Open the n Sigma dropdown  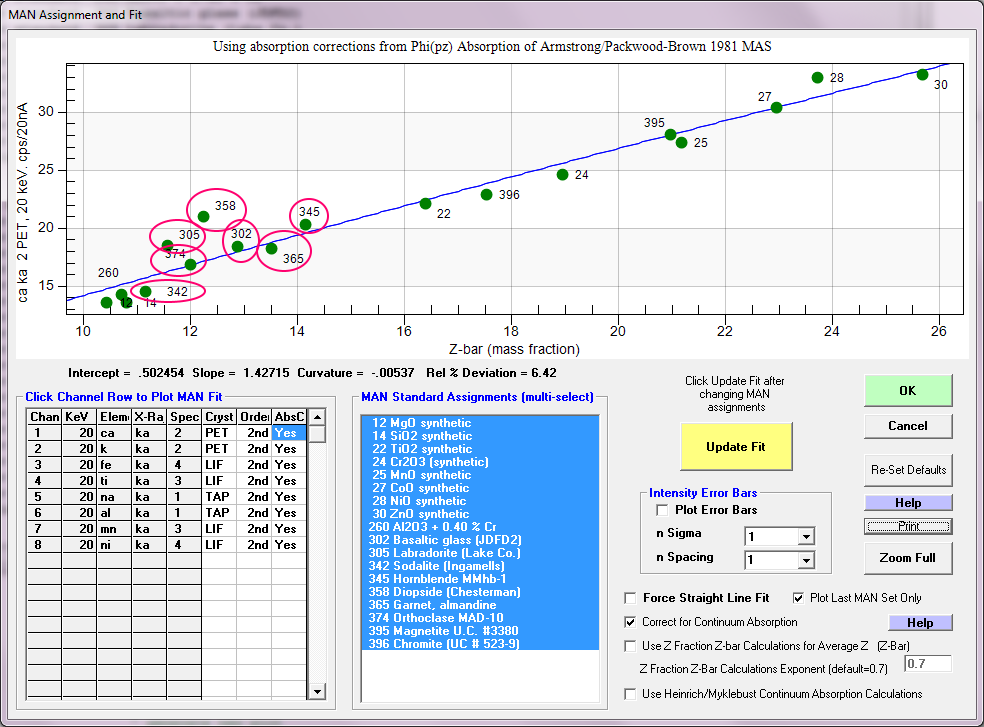point(806,536)
